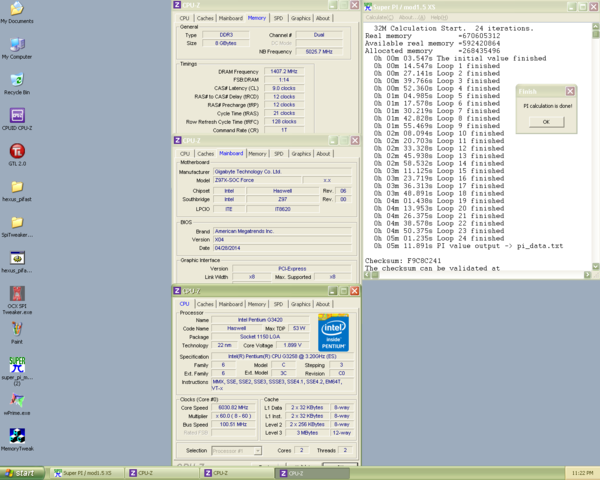Viewport: 600px width, 480px height.
Task: Switch to About tab in Memory CPU-Z window
Action: [323, 18]
